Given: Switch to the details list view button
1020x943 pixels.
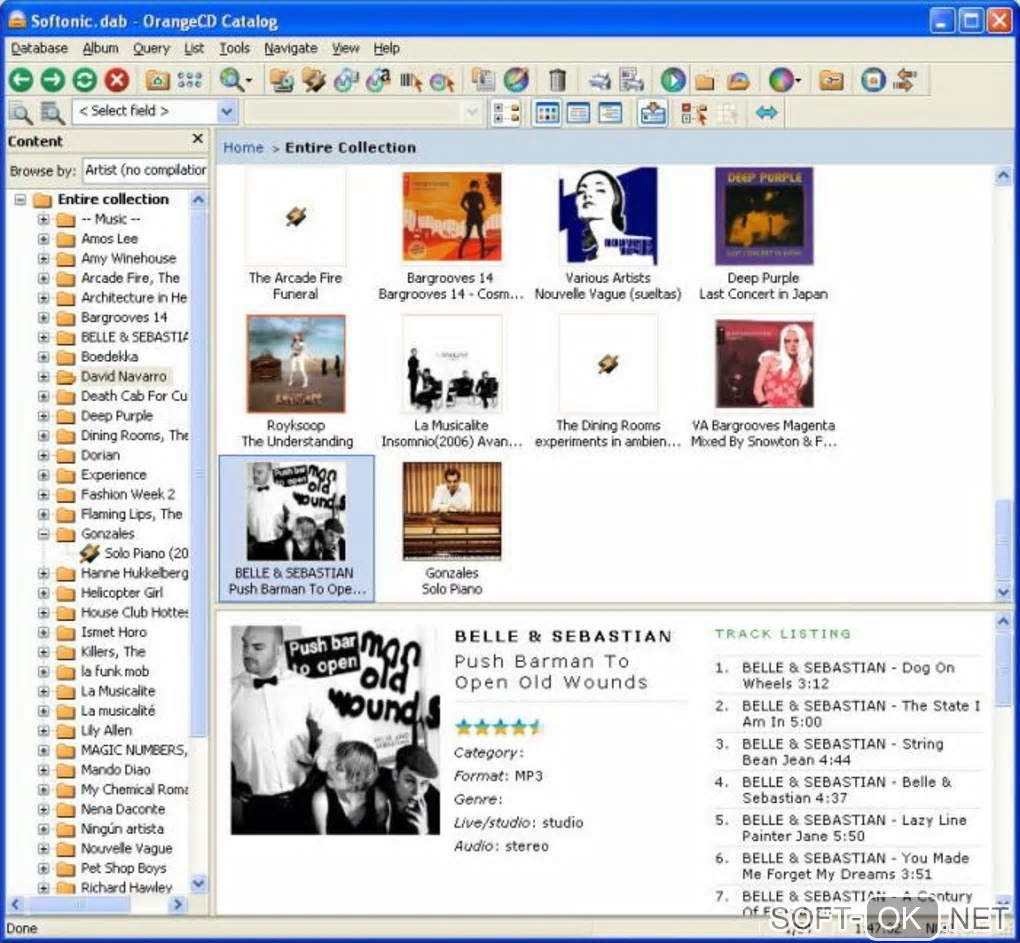Looking at the screenshot, I should tap(578, 113).
